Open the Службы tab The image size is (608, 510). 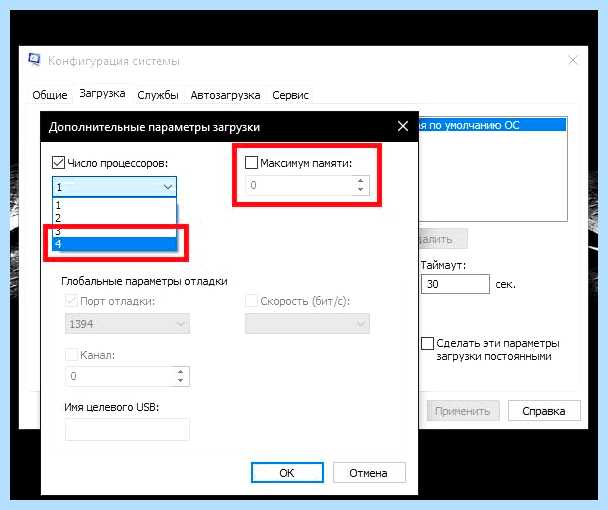click(158, 95)
